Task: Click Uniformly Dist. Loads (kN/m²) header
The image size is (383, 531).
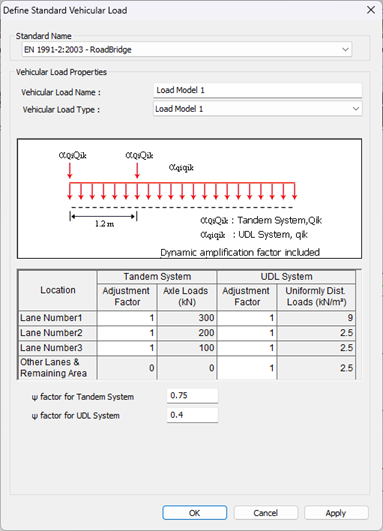Action: [x=316, y=296]
